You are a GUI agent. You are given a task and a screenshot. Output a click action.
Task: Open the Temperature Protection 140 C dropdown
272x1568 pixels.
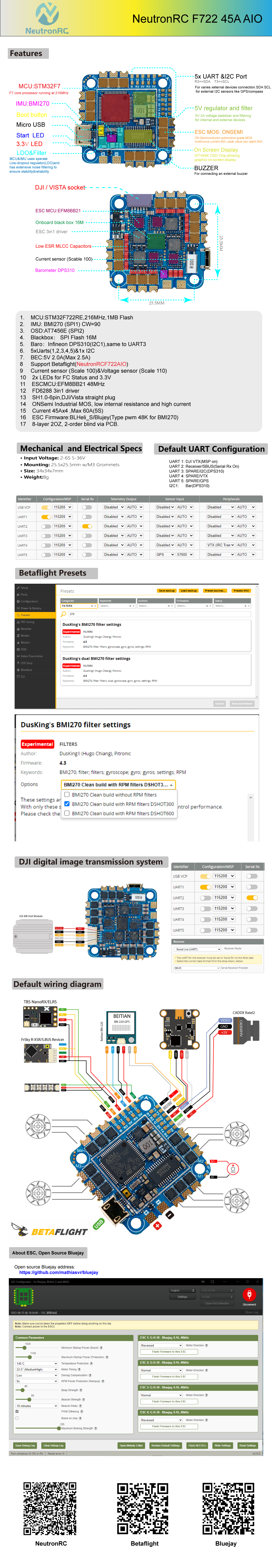(x=37, y=1363)
